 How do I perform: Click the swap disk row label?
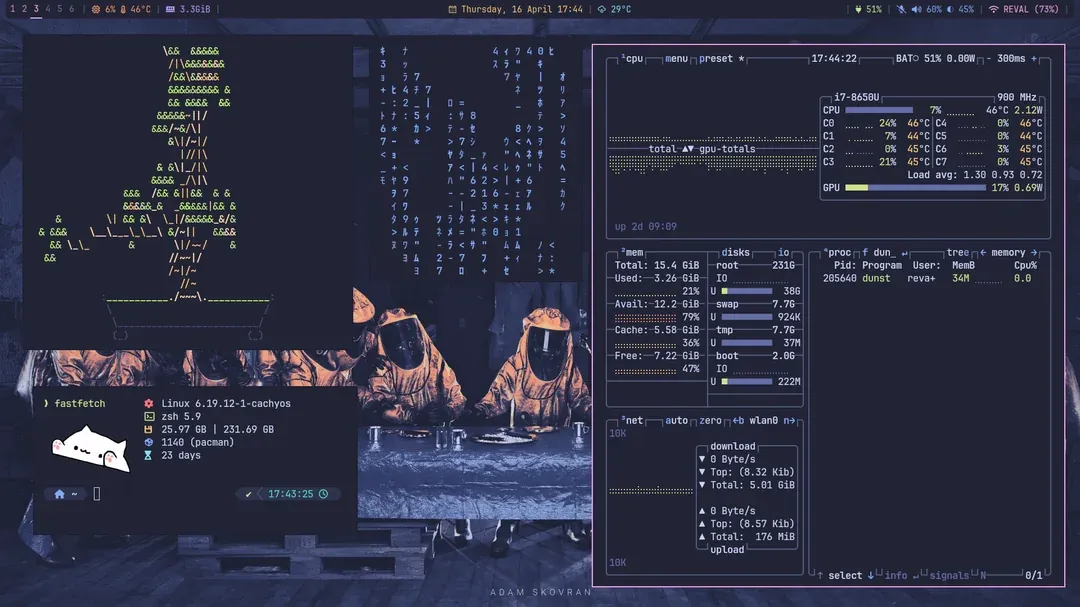pyautogui.click(x=727, y=304)
